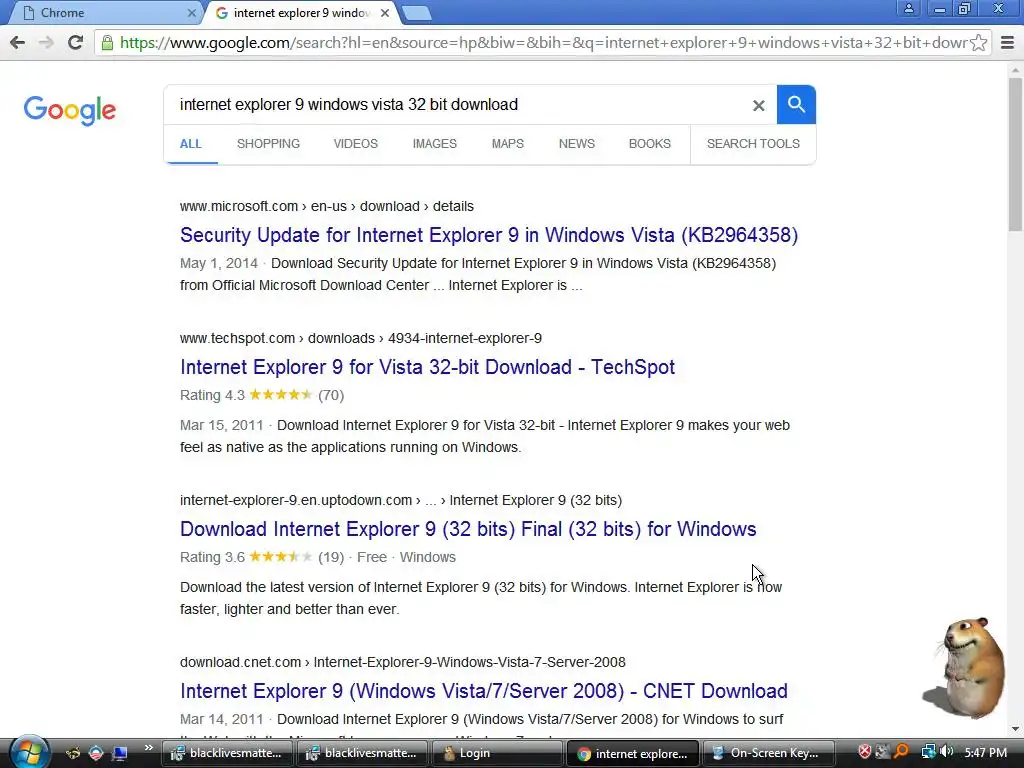Viewport: 1024px width, 768px height.
Task: Click the green padlock security icon
Action: [107, 42]
